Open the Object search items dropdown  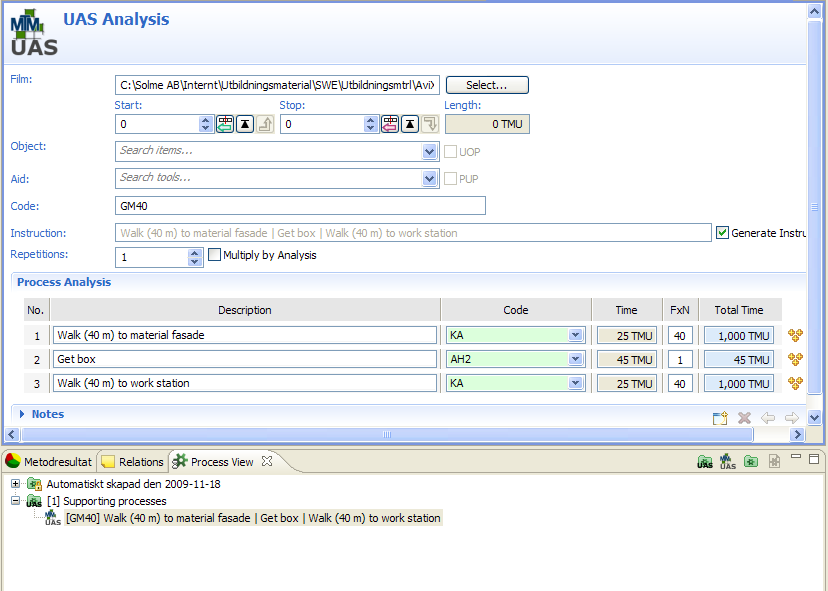click(x=430, y=152)
